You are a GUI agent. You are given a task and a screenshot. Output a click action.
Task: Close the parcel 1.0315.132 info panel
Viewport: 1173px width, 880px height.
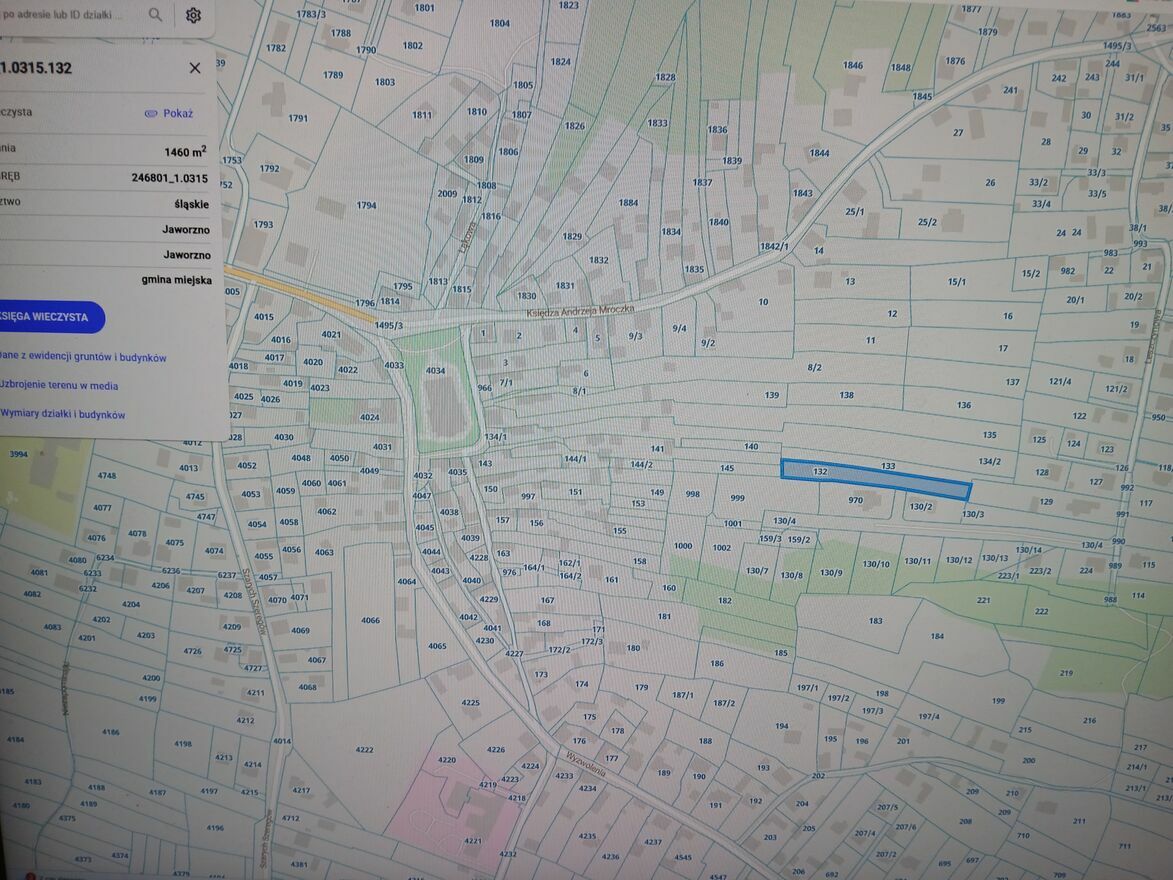195,68
